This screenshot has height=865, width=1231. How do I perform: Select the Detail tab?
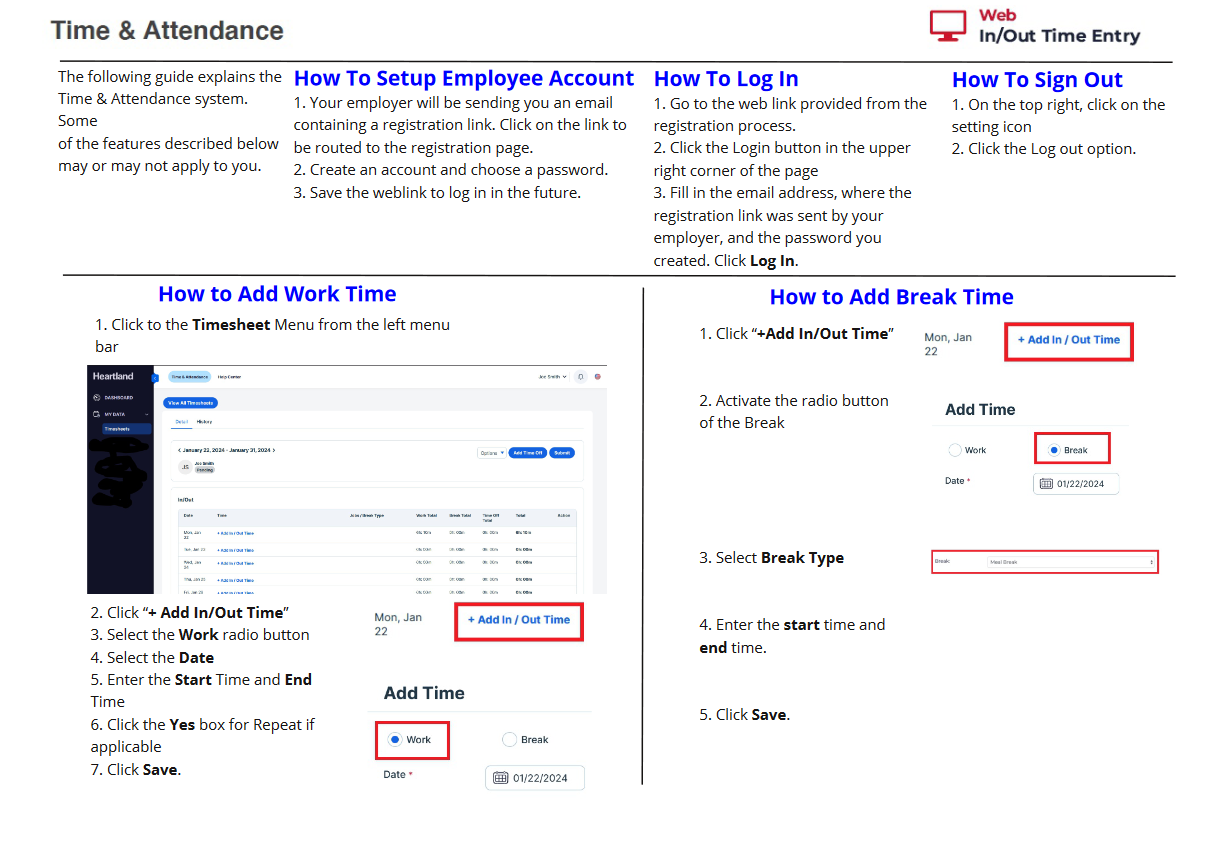182,421
